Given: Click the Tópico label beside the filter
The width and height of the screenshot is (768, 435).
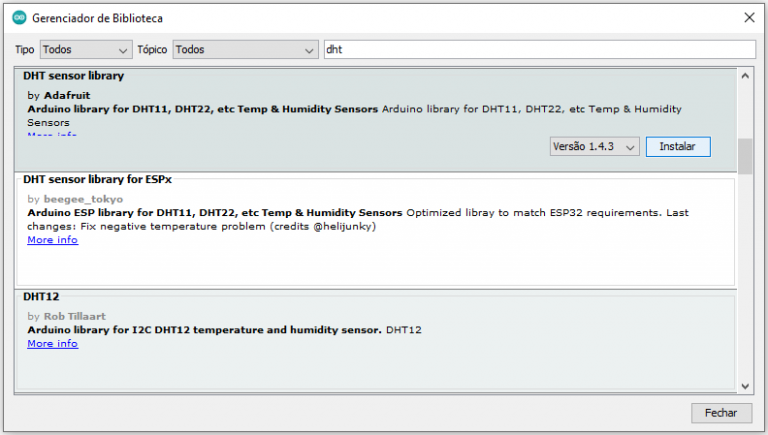Looking at the screenshot, I should tap(152, 49).
